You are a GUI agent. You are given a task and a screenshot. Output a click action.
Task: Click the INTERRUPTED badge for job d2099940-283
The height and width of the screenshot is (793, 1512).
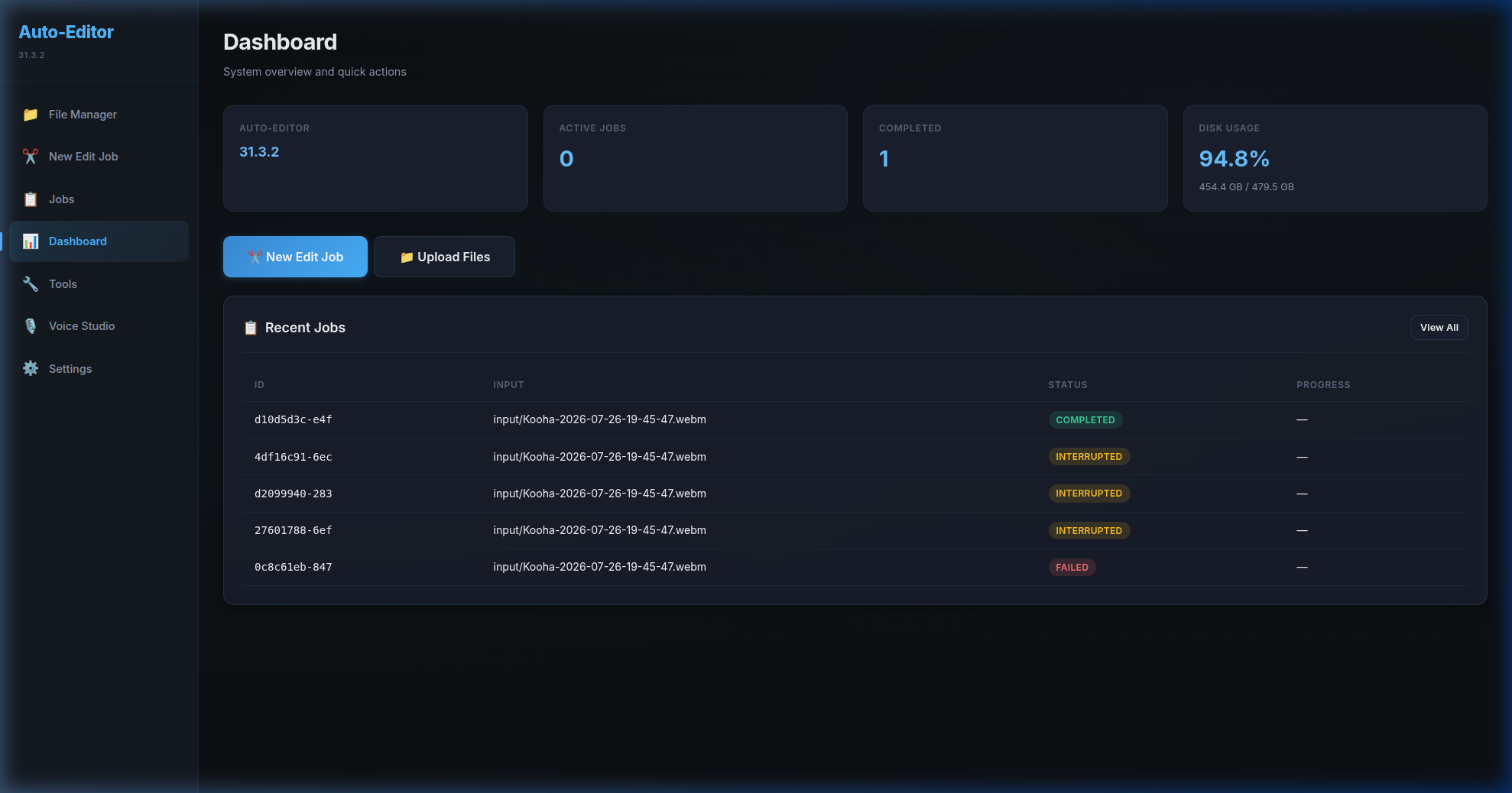1089,494
